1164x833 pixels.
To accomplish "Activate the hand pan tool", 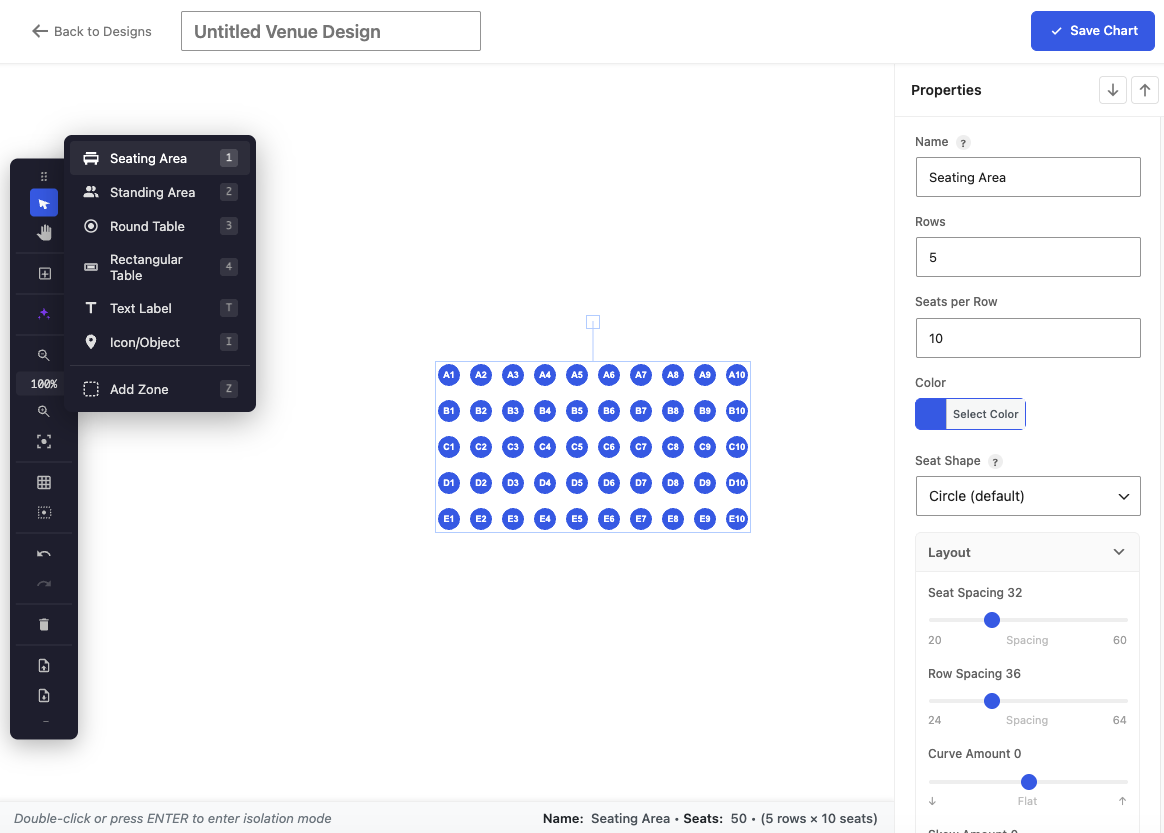I will [x=44, y=232].
